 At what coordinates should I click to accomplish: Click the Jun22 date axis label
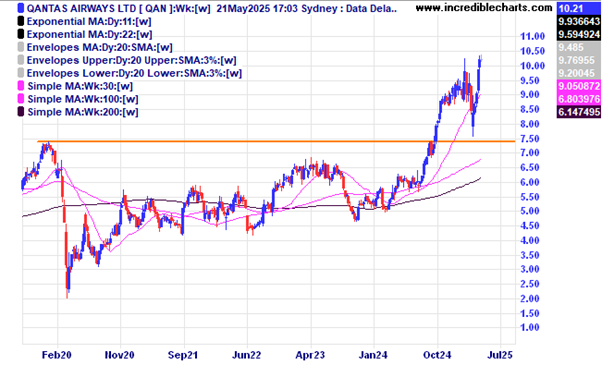tap(246, 355)
